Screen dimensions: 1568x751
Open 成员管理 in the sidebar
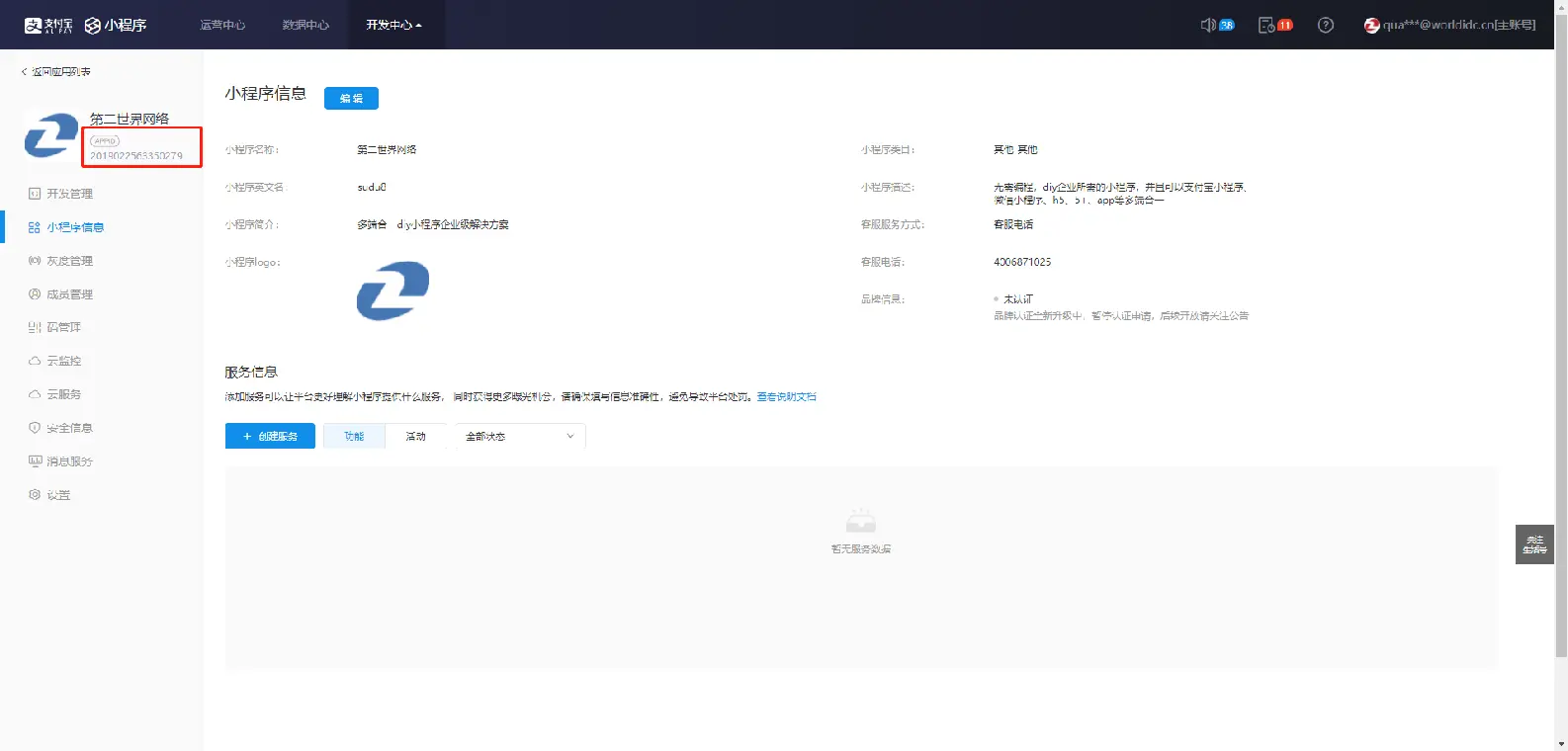(x=69, y=294)
